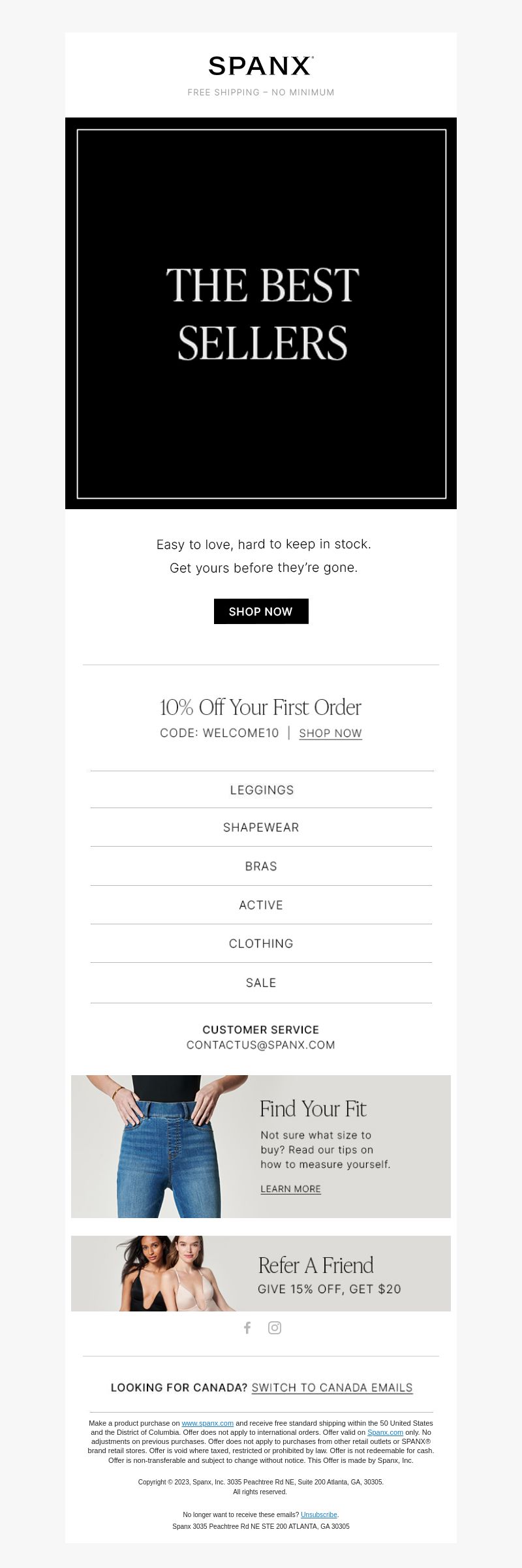Open the ACTIVE category
522x1568 pixels.
click(261, 905)
